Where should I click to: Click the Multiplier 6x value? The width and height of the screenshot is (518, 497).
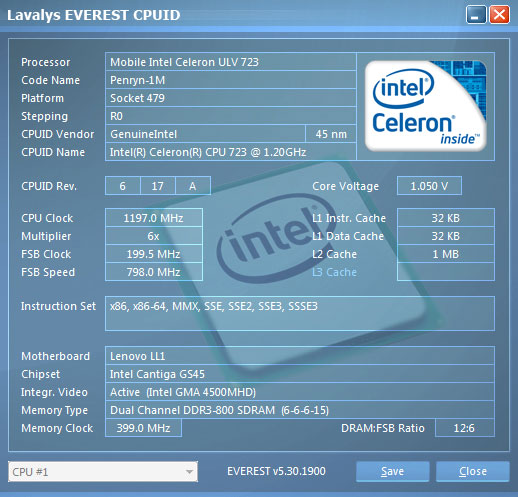pos(154,236)
